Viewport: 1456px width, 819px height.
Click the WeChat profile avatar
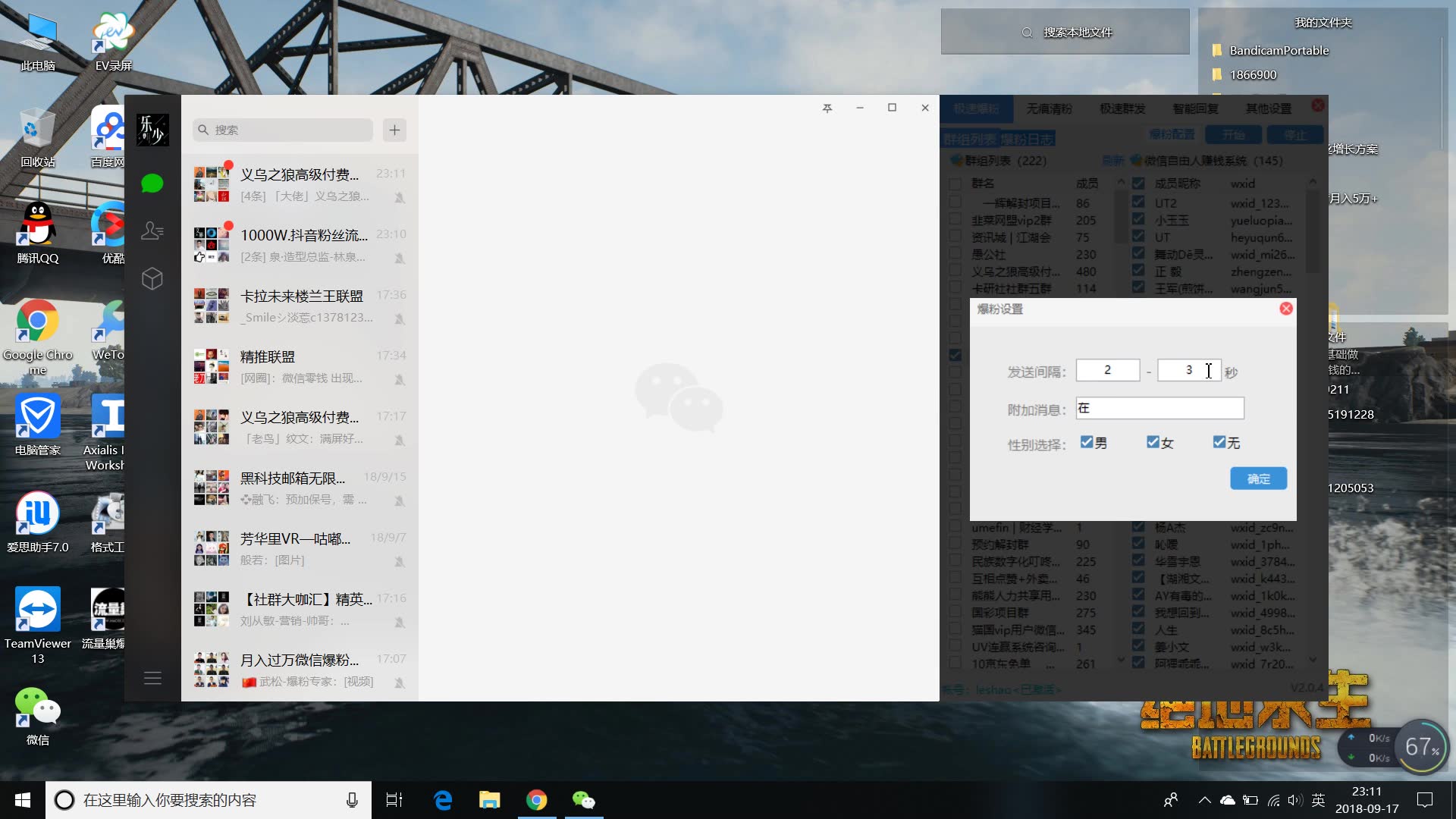(152, 130)
